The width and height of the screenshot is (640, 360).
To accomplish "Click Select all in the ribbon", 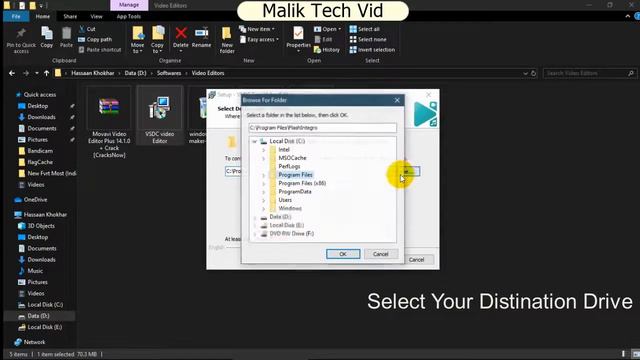I will point(365,29).
